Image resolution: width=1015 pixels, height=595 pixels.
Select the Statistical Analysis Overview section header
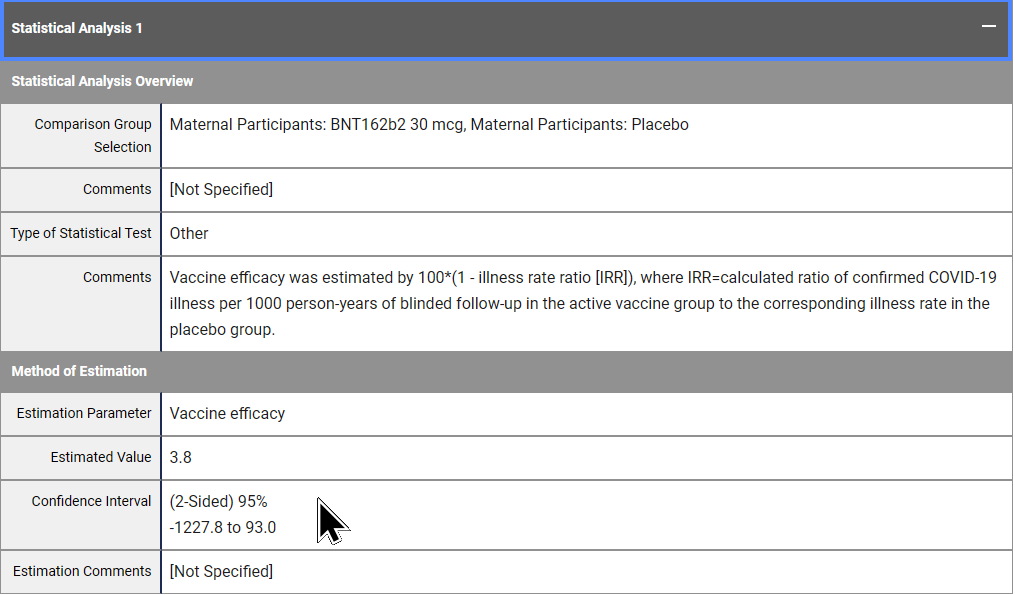pyautogui.click(x=102, y=81)
